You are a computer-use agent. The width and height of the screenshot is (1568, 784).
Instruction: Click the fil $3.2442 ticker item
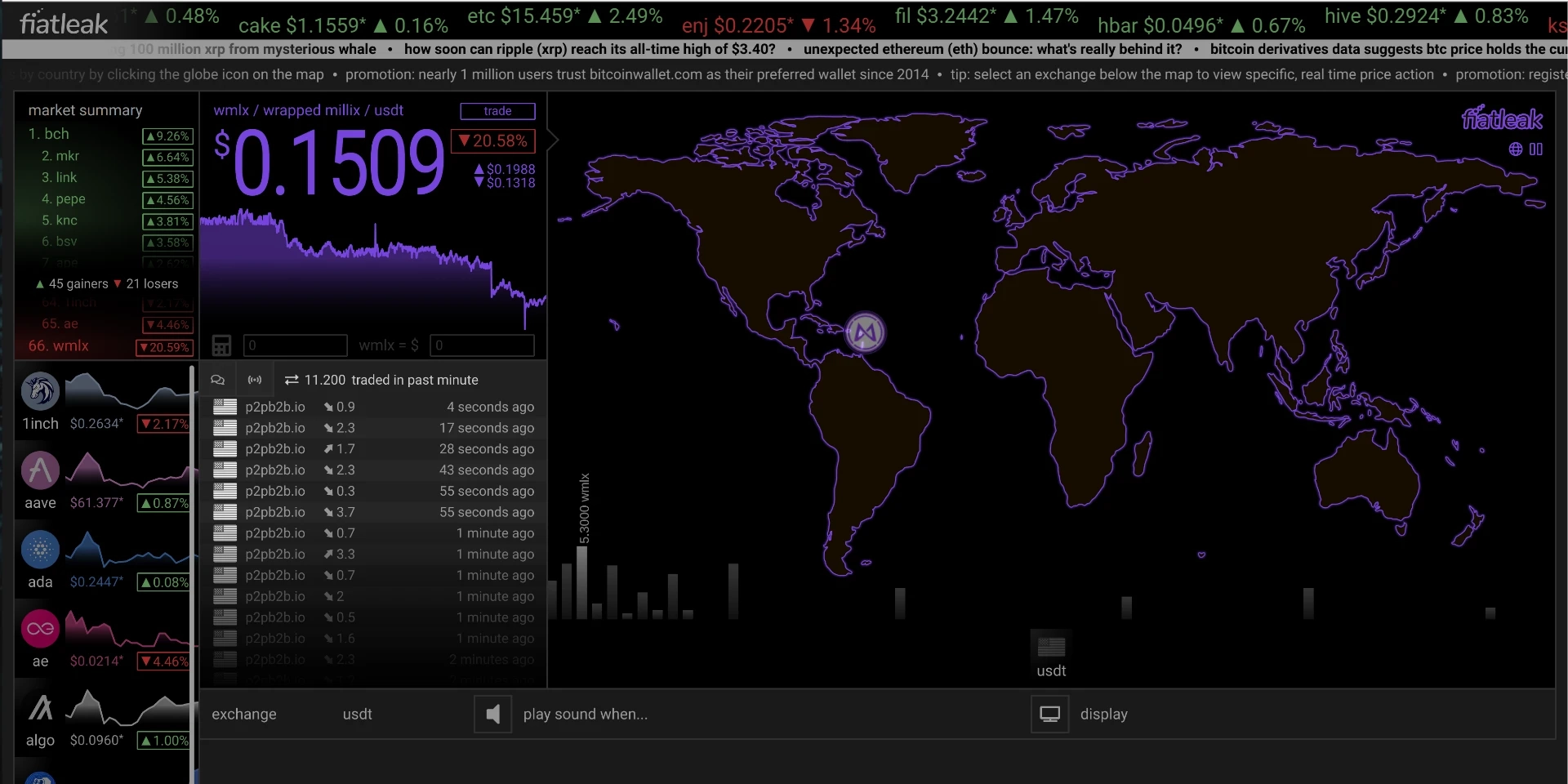[x=987, y=16]
